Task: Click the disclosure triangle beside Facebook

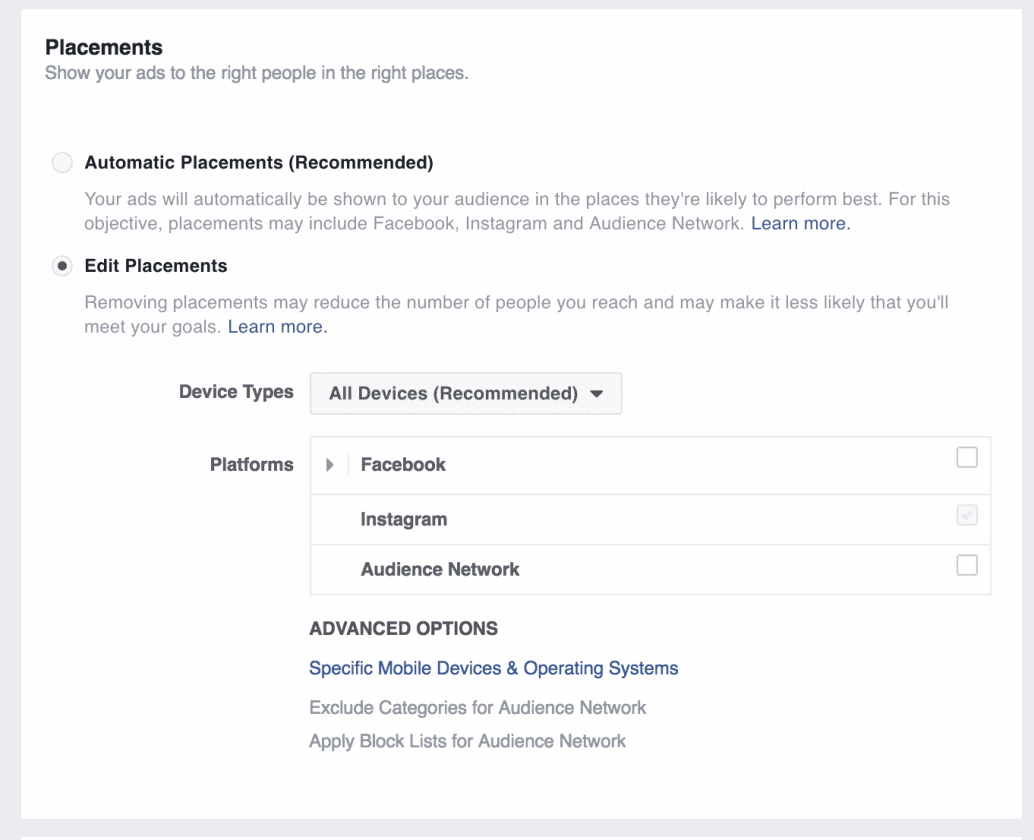Action: click(330, 464)
